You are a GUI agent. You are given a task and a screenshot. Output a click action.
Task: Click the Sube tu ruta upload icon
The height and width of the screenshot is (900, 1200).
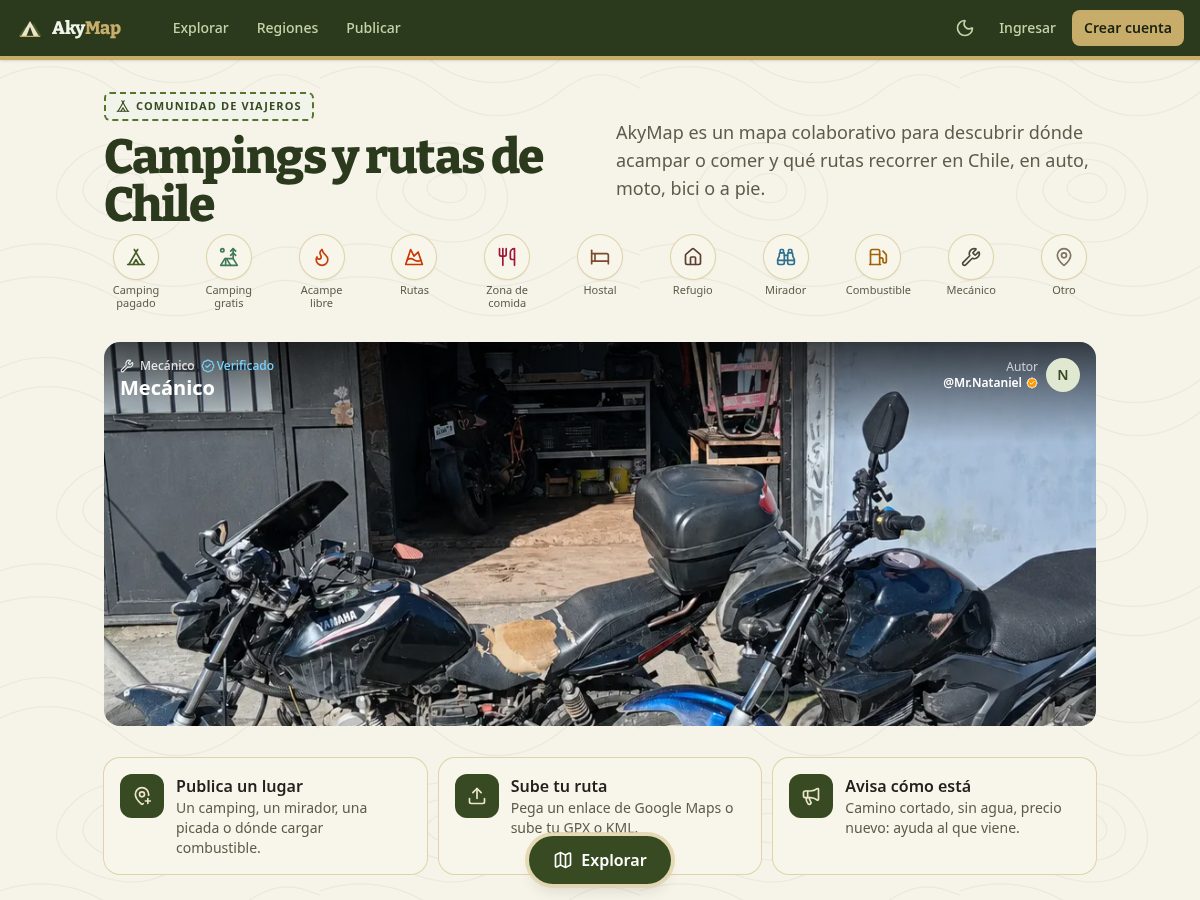pos(477,796)
